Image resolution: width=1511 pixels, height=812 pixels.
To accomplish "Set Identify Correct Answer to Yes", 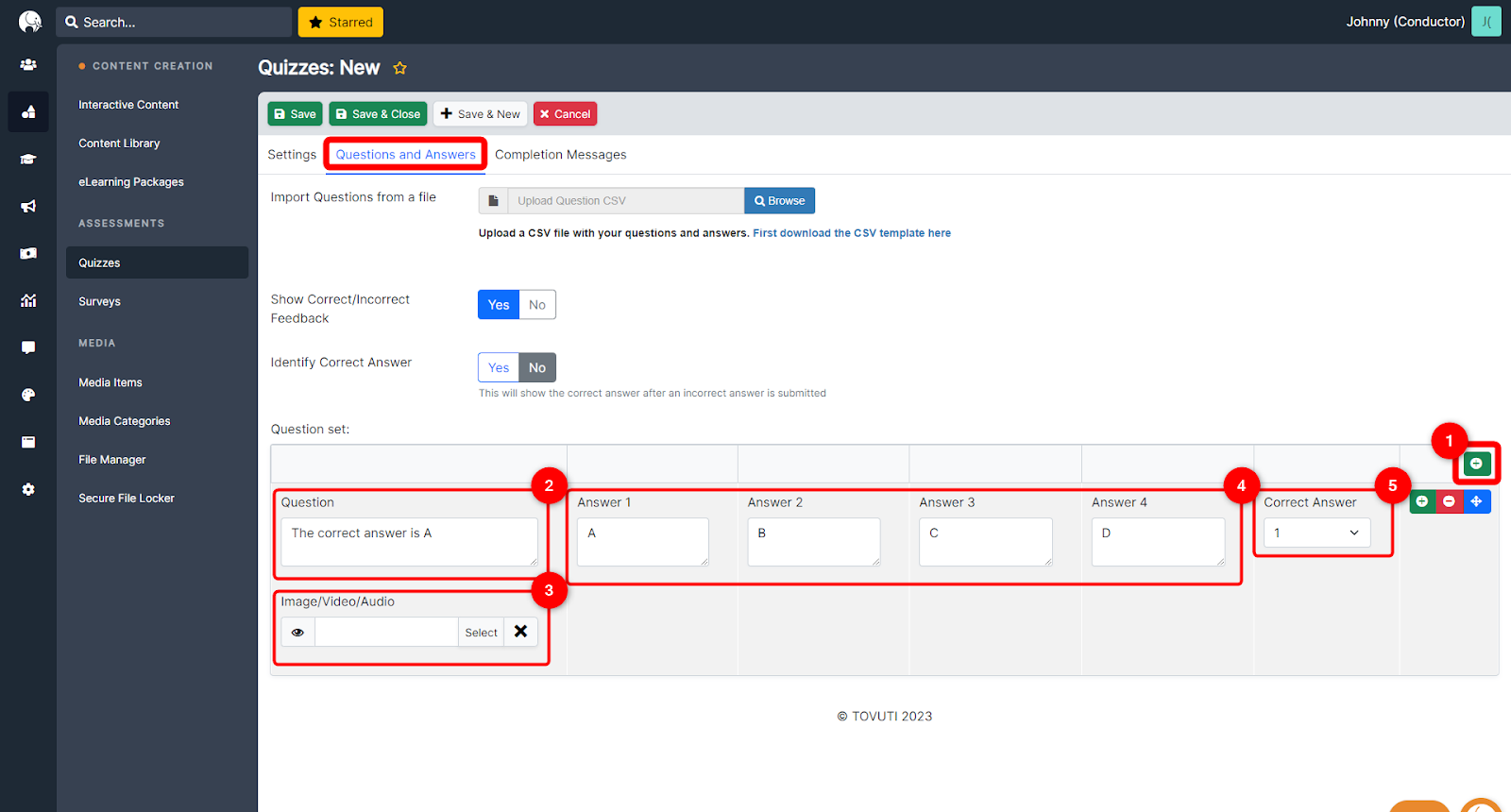I will (x=499, y=367).
